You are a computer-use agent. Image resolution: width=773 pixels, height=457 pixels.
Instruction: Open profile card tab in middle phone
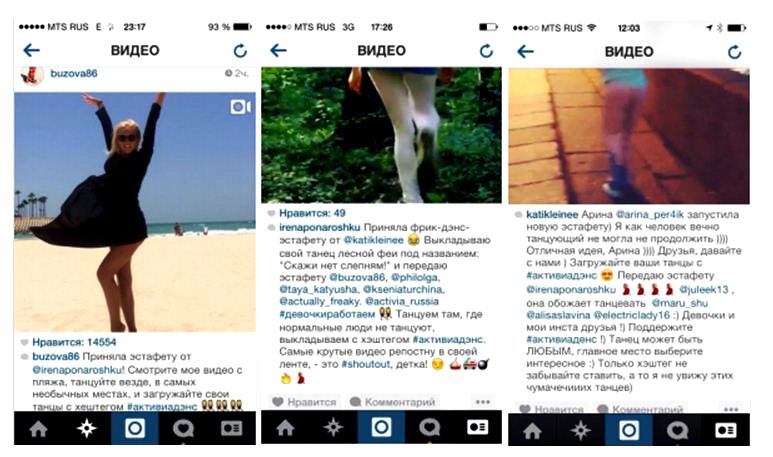pos(478,427)
